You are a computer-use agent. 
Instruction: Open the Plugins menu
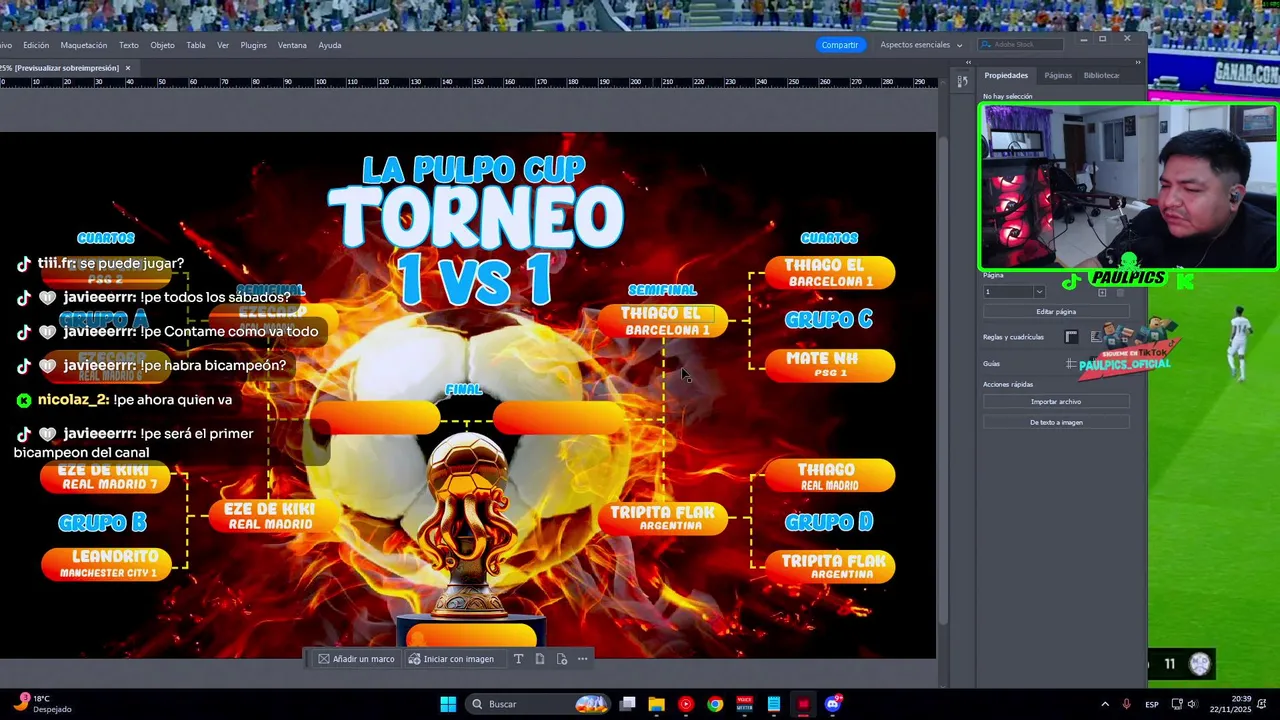click(x=254, y=45)
